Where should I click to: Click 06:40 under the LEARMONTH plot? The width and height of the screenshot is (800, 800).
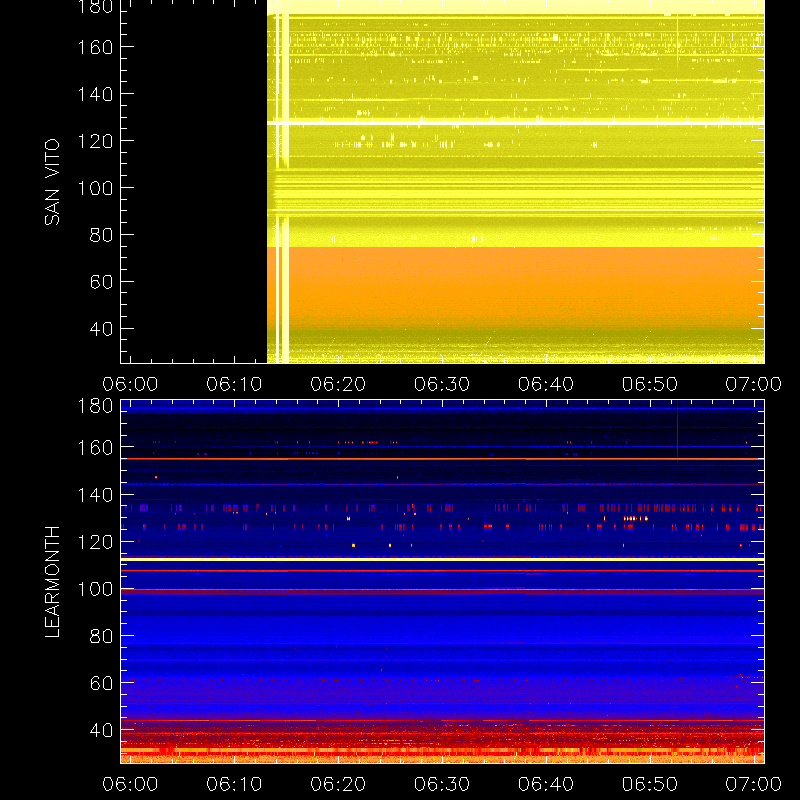click(546, 784)
